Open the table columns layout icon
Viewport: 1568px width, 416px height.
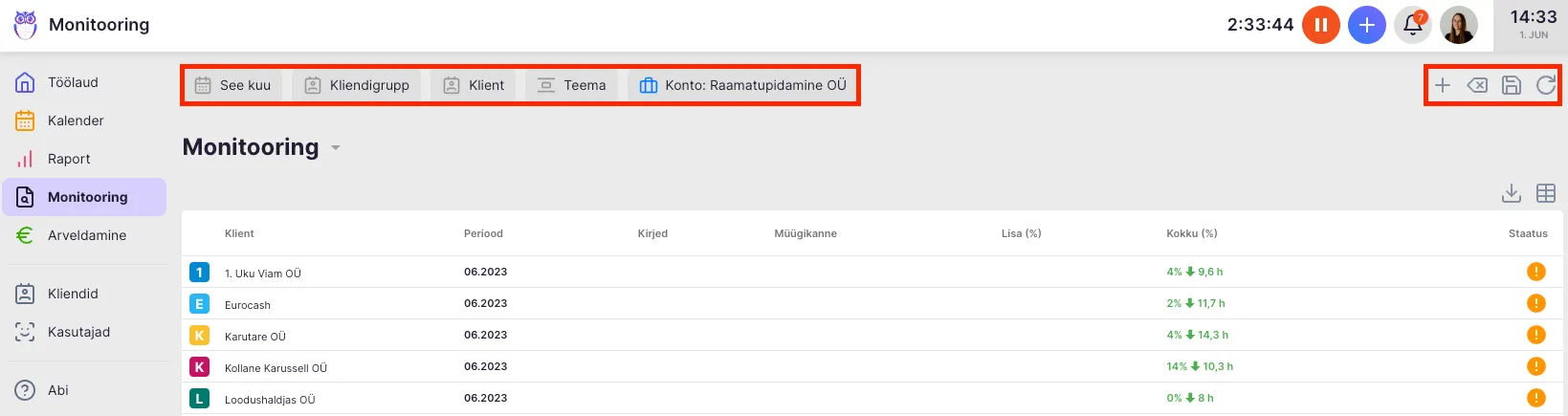1545,193
